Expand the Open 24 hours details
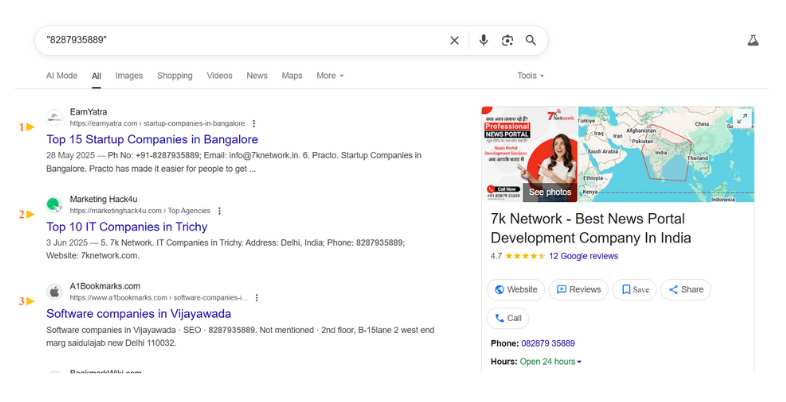The width and height of the screenshot is (786, 402). 550,361
